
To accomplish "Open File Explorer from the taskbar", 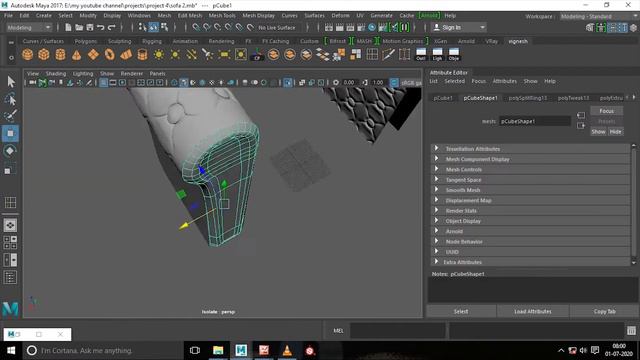I will [x=218, y=350].
